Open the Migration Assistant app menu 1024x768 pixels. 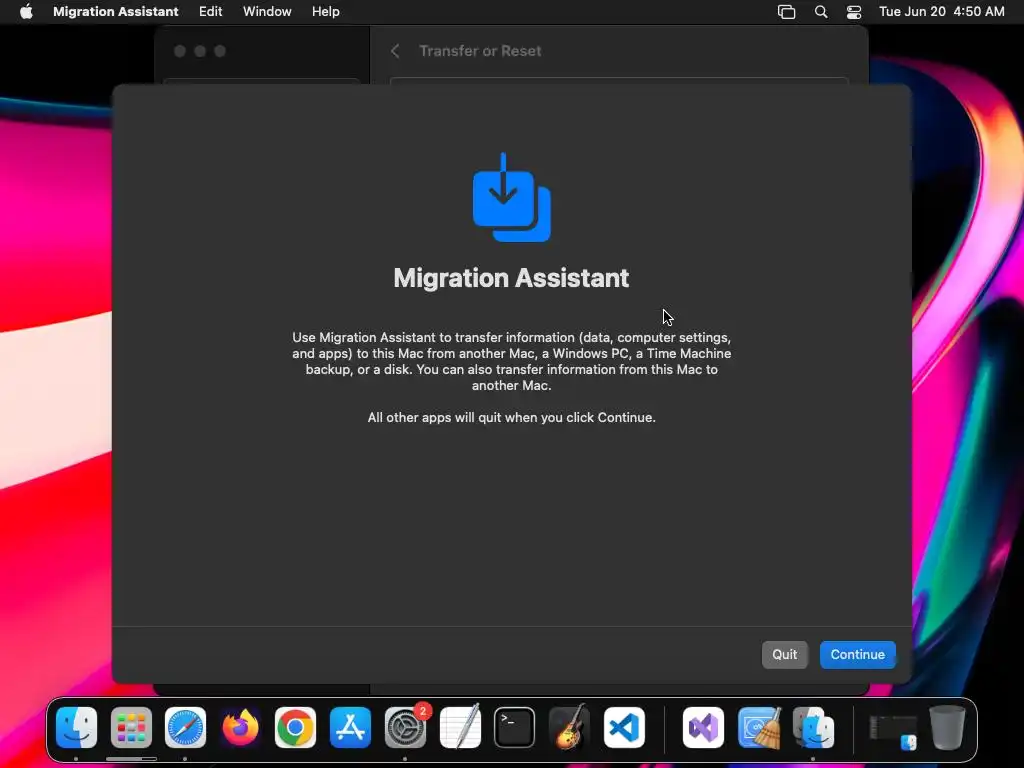[x=116, y=12]
